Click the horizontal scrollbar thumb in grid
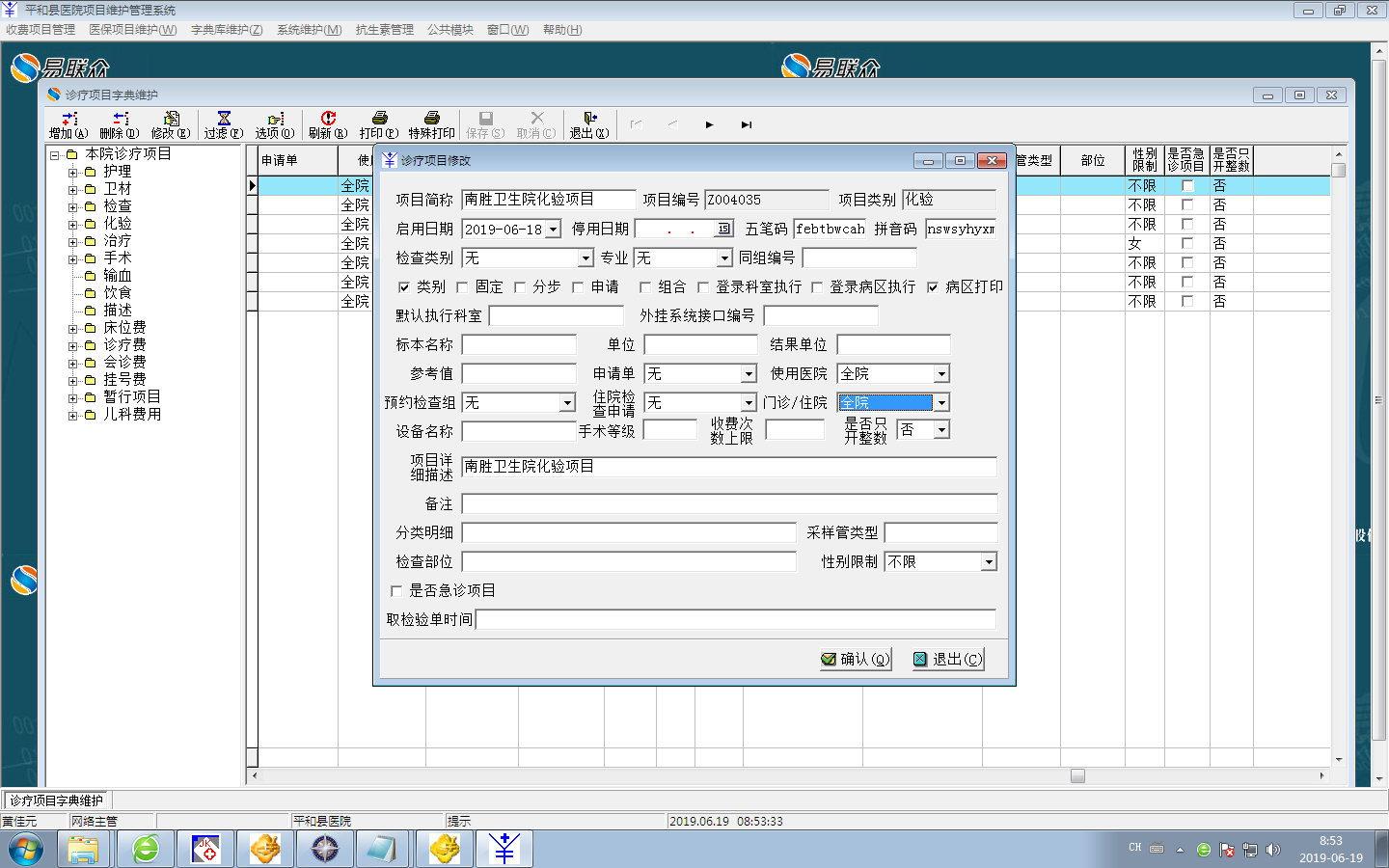The width and height of the screenshot is (1389, 868). tap(1078, 775)
